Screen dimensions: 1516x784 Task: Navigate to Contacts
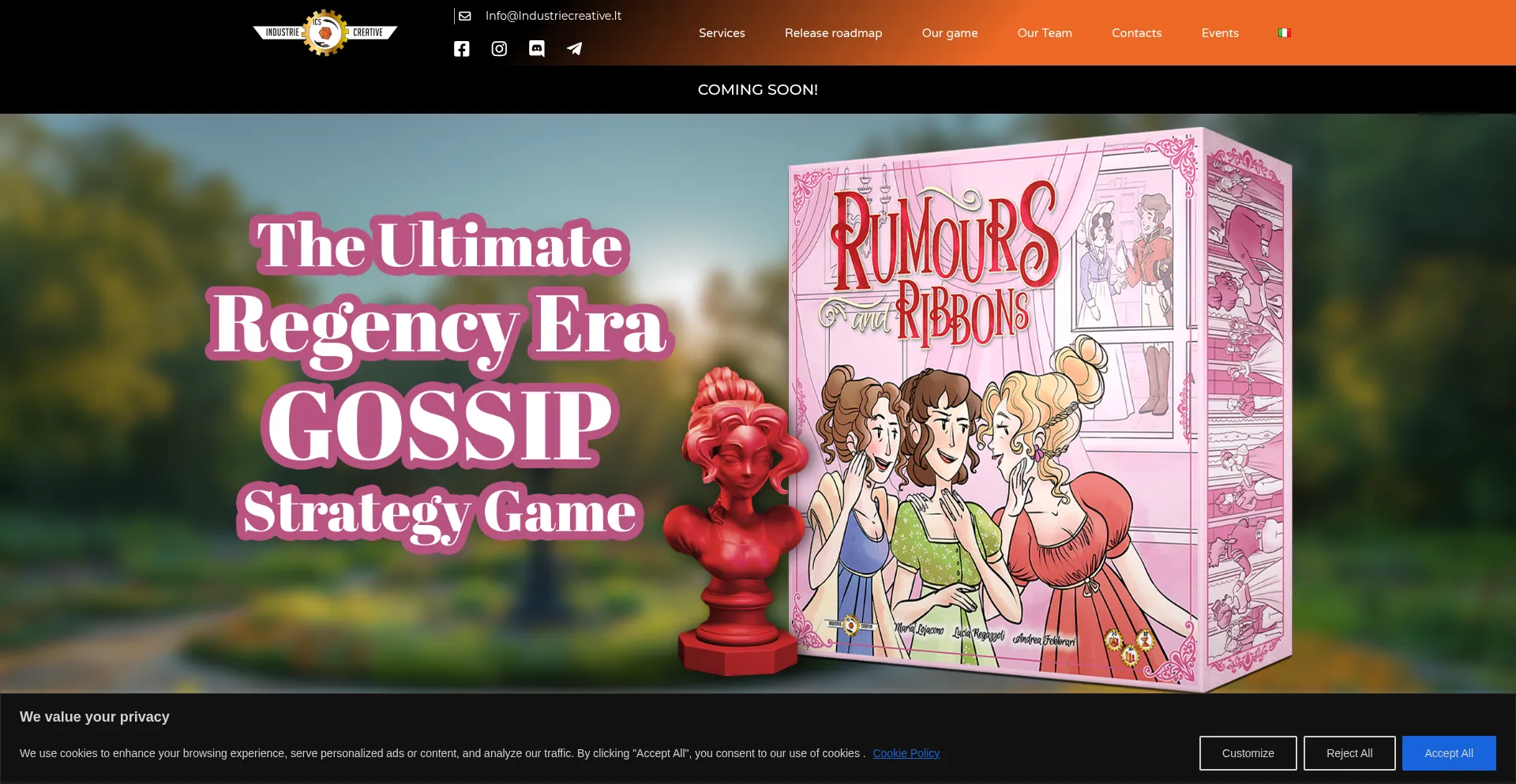1136,33
